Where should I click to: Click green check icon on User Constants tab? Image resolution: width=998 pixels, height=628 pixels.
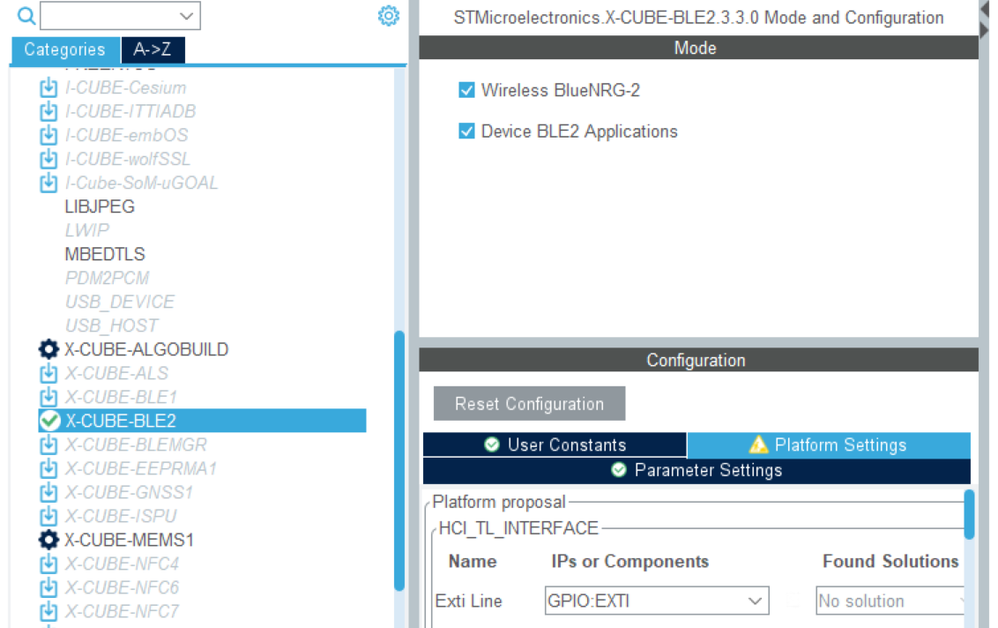pos(491,444)
